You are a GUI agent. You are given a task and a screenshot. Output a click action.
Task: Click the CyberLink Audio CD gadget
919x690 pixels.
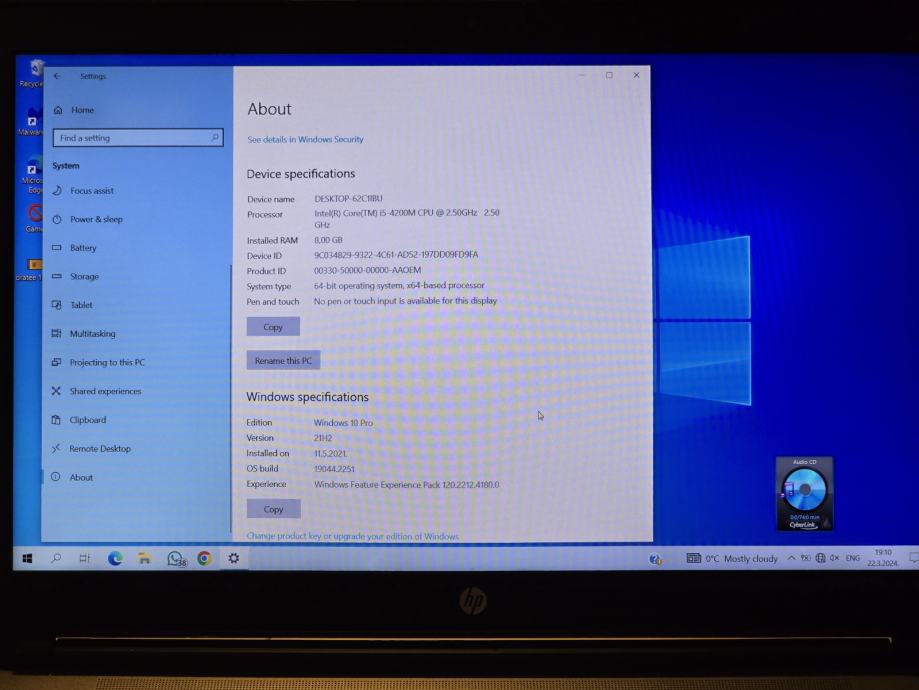804,494
